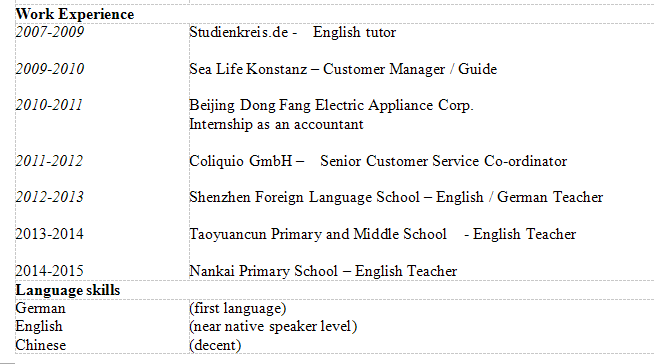Click the 2009-2010 date entry
This screenshot has height=364, width=654.
(50, 69)
